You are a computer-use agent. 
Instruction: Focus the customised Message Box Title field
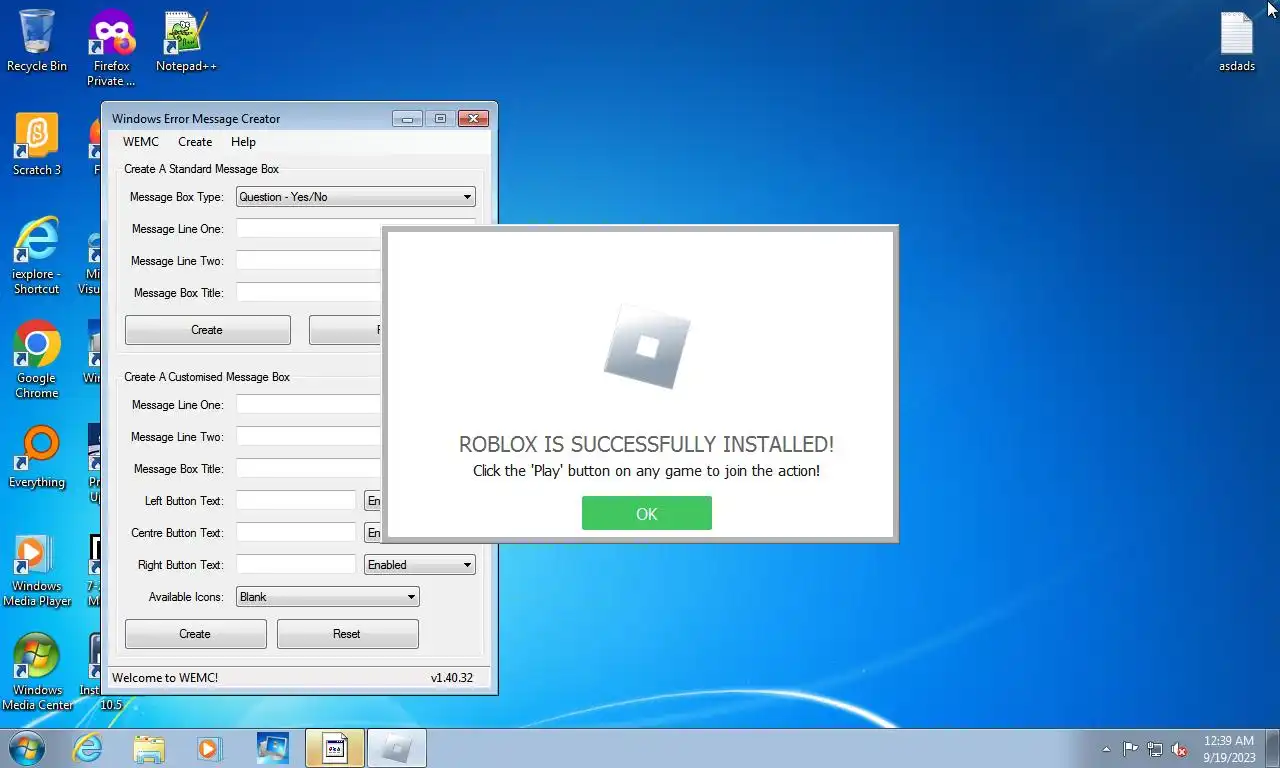309,469
